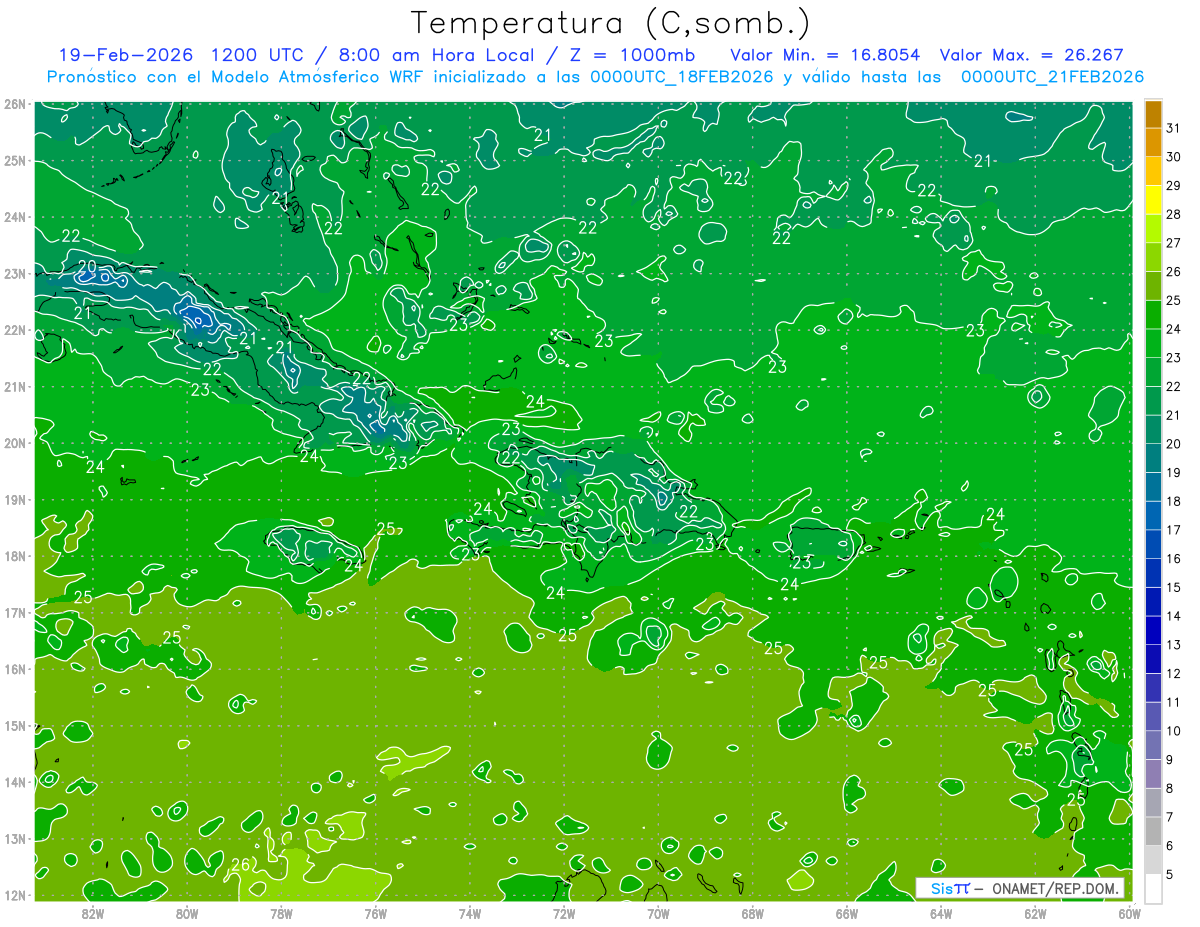This screenshot has width=1200, height=927.
Task: Click the 82W longitude axis label
Action: coord(93,913)
